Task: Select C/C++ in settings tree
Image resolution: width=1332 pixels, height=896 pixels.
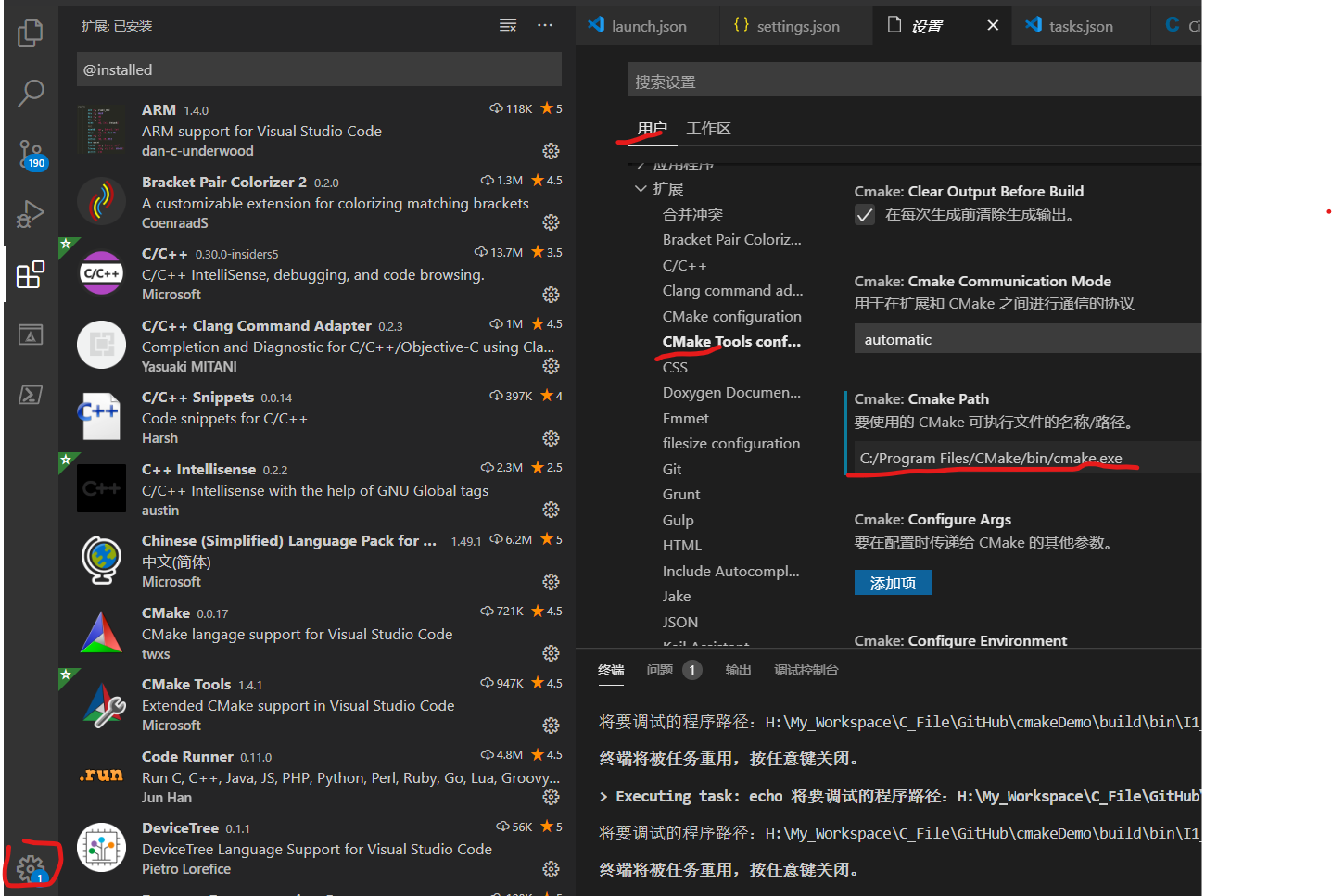Action: pos(684,266)
